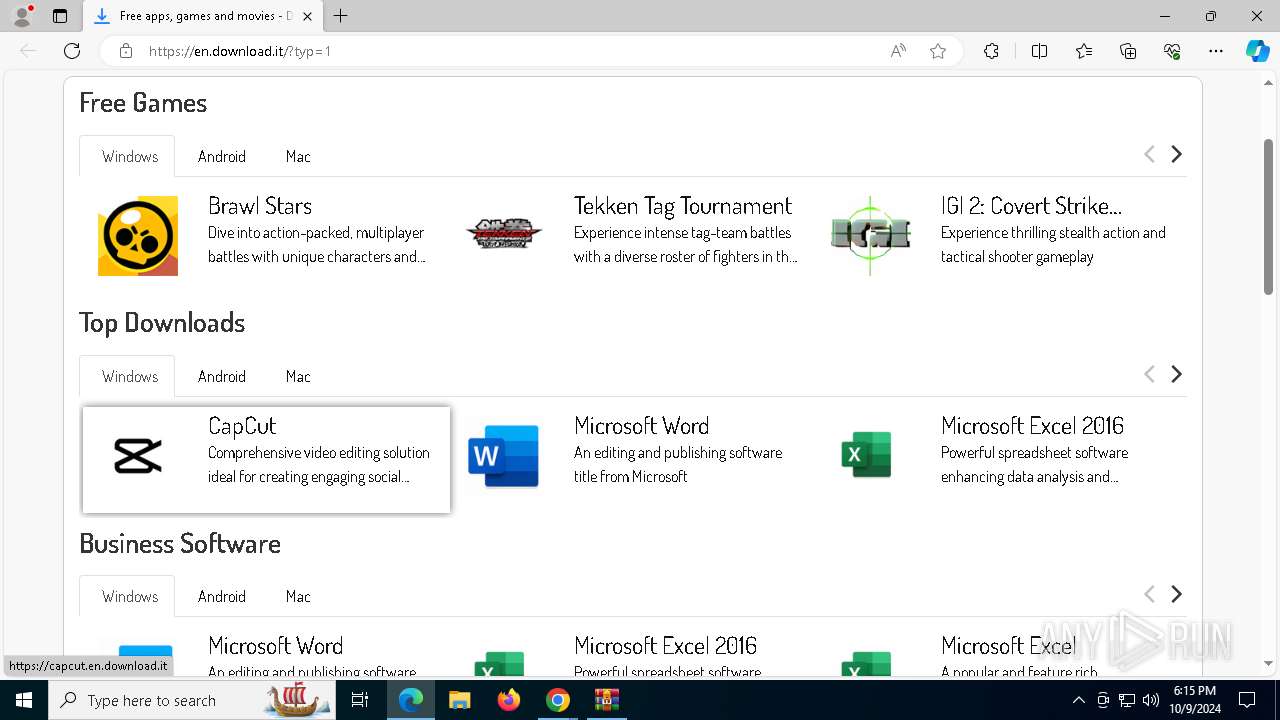Image resolution: width=1280 pixels, height=720 pixels.
Task: Open the Brawl Stars app icon
Action: point(138,236)
